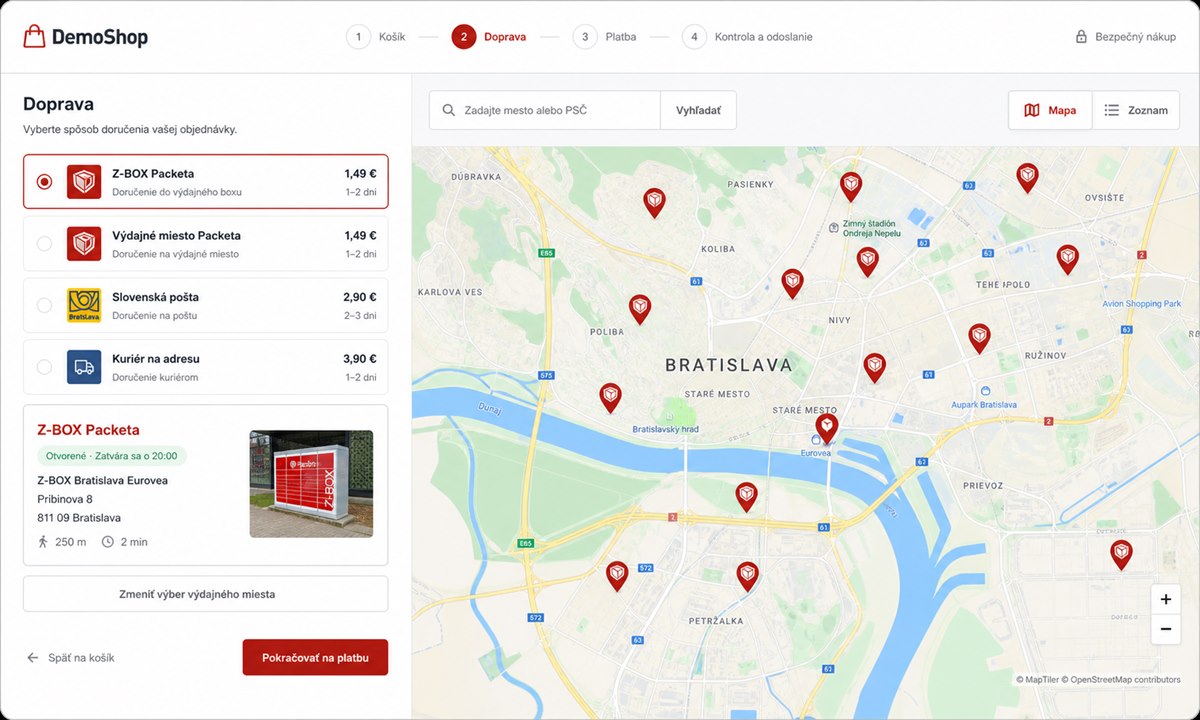1200x720 pixels.
Task: Select Z-BOX Packeta radio button
Action: tap(44, 182)
